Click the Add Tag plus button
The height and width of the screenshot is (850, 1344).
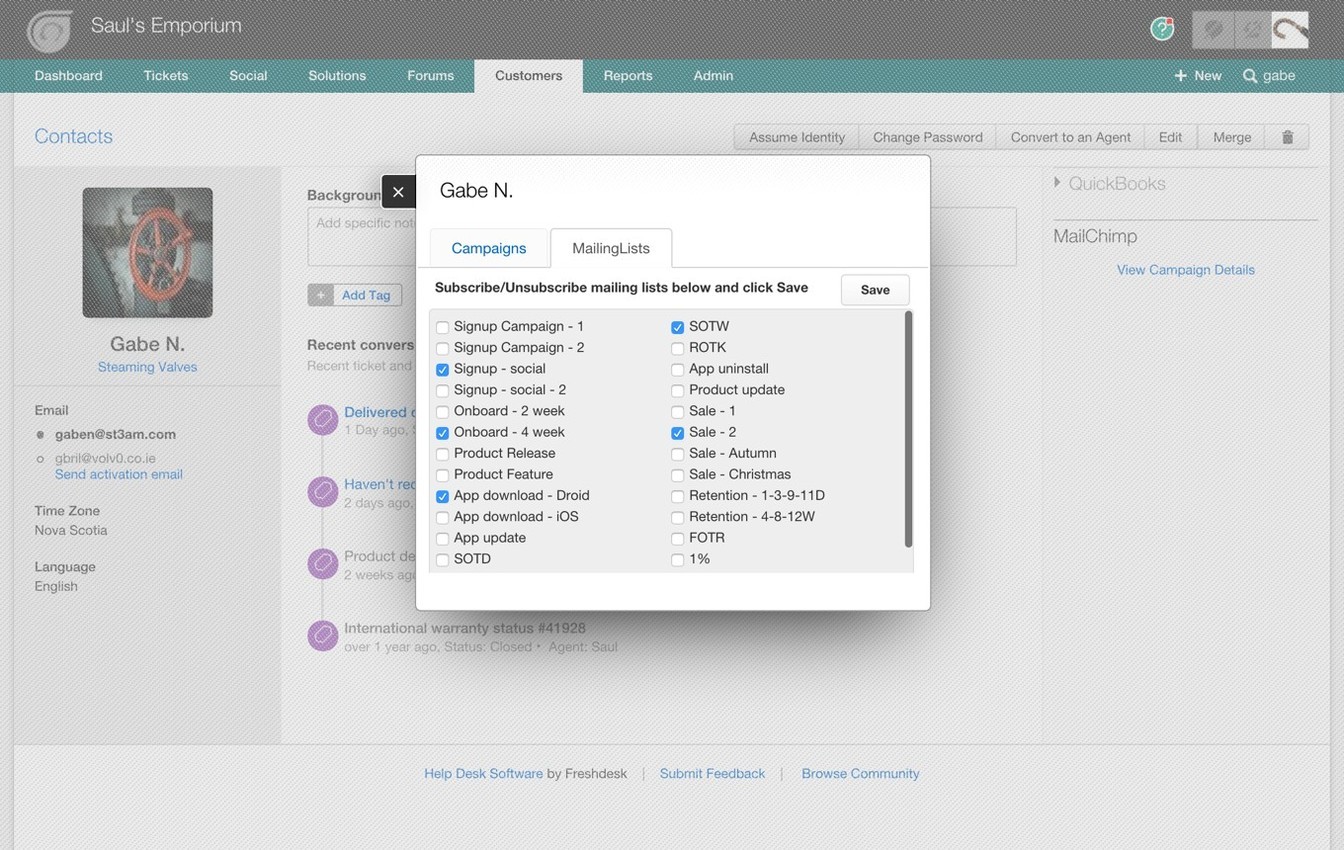pos(321,295)
